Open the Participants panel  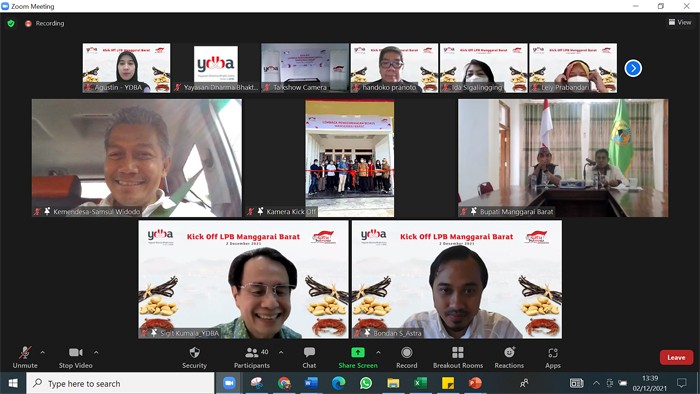252,358
